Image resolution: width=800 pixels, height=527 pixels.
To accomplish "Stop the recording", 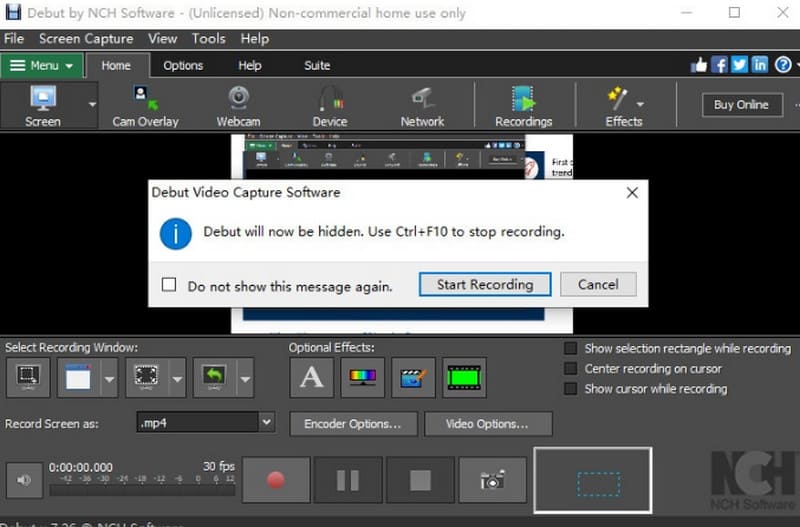I will (x=420, y=480).
